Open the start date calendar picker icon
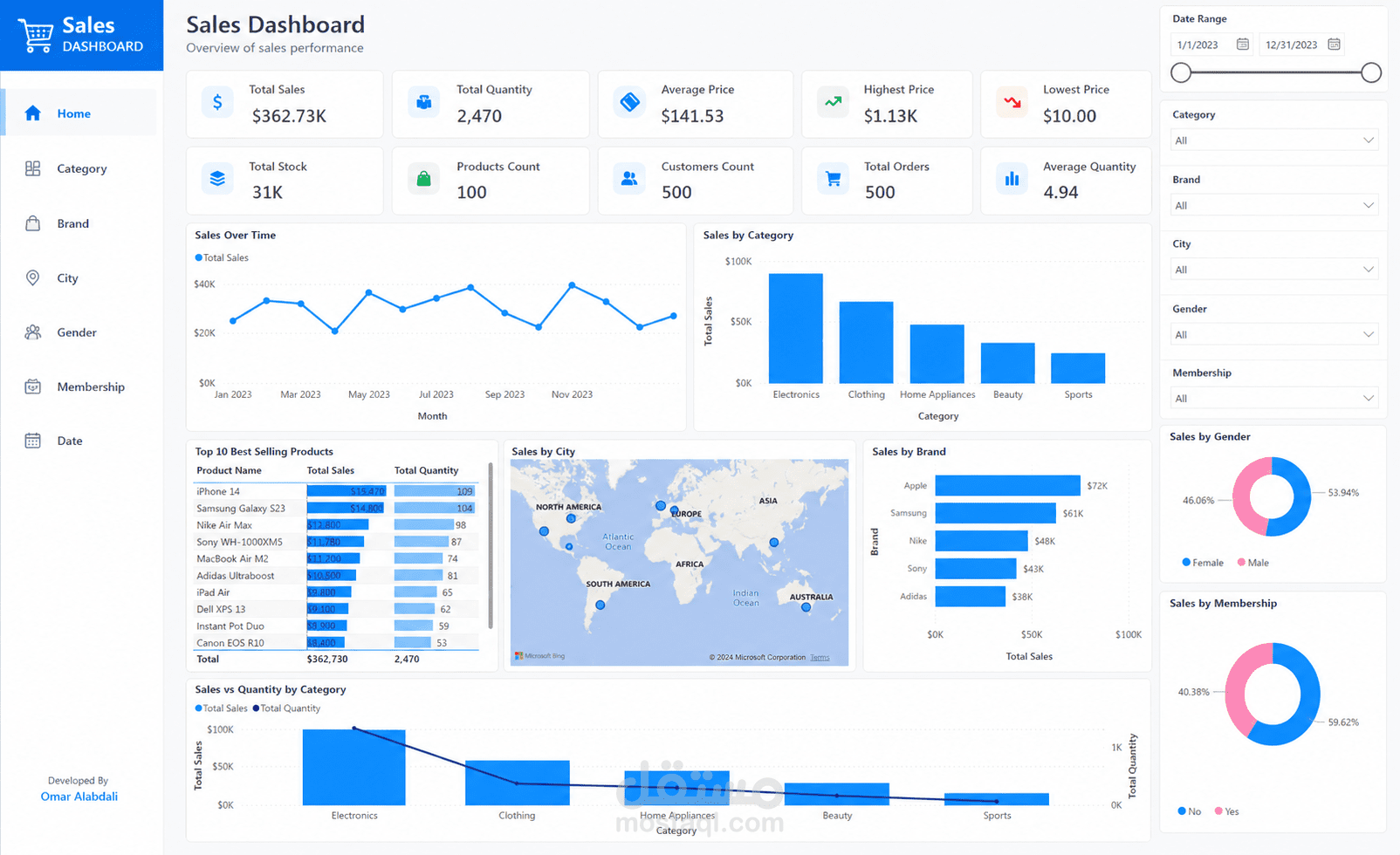1400x855 pixels. [1243, 44]
